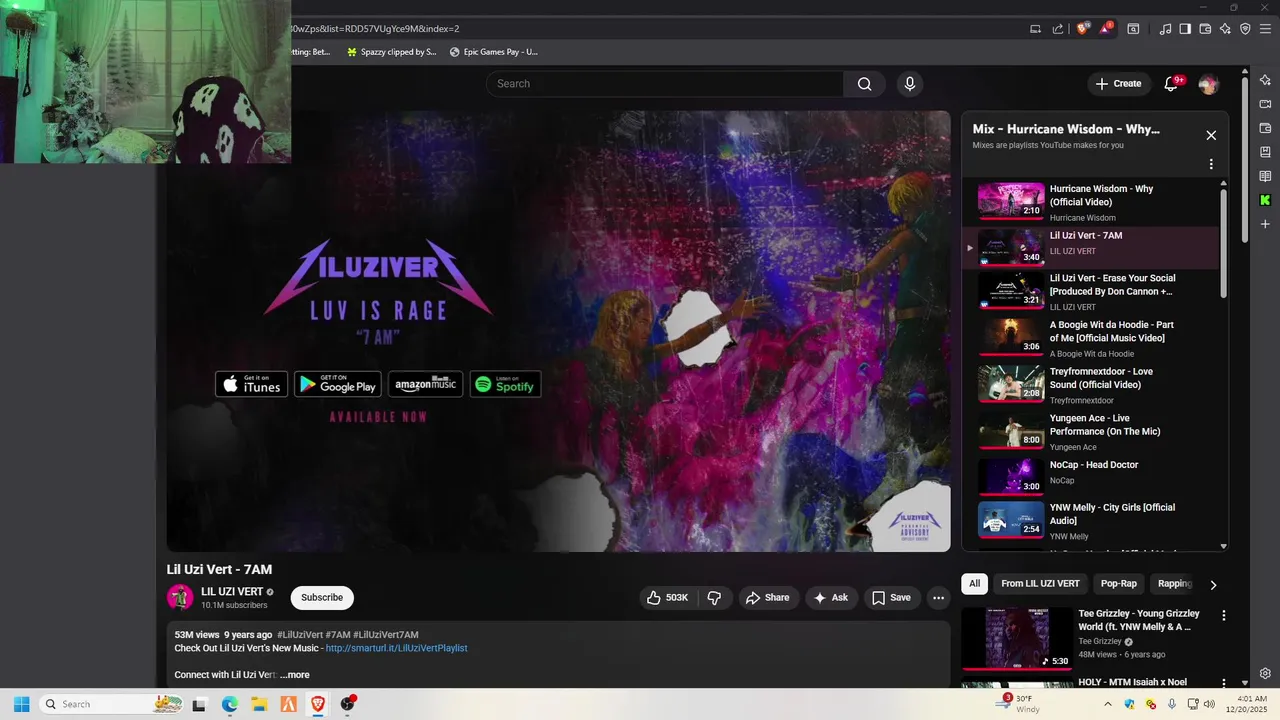
Task: Click share page icon in address bar
Action: (1058, 29)
